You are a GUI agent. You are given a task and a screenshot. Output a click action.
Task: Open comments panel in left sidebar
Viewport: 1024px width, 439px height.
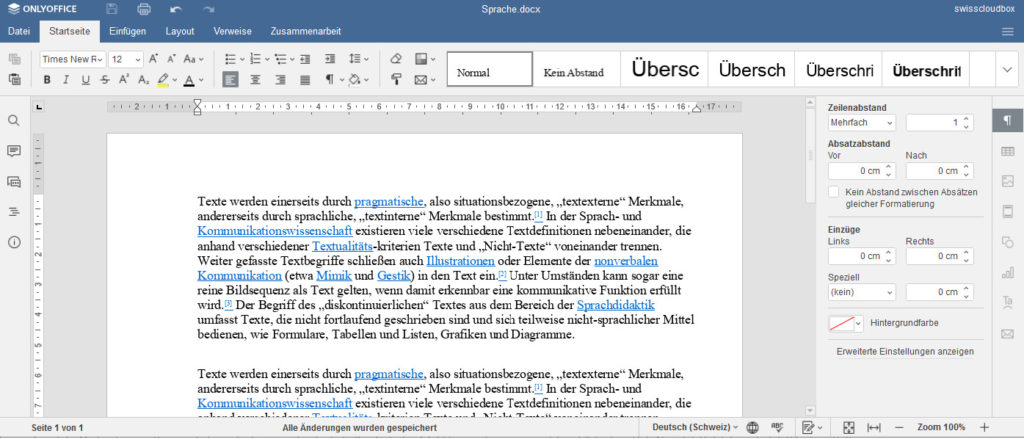coord(14,151)
